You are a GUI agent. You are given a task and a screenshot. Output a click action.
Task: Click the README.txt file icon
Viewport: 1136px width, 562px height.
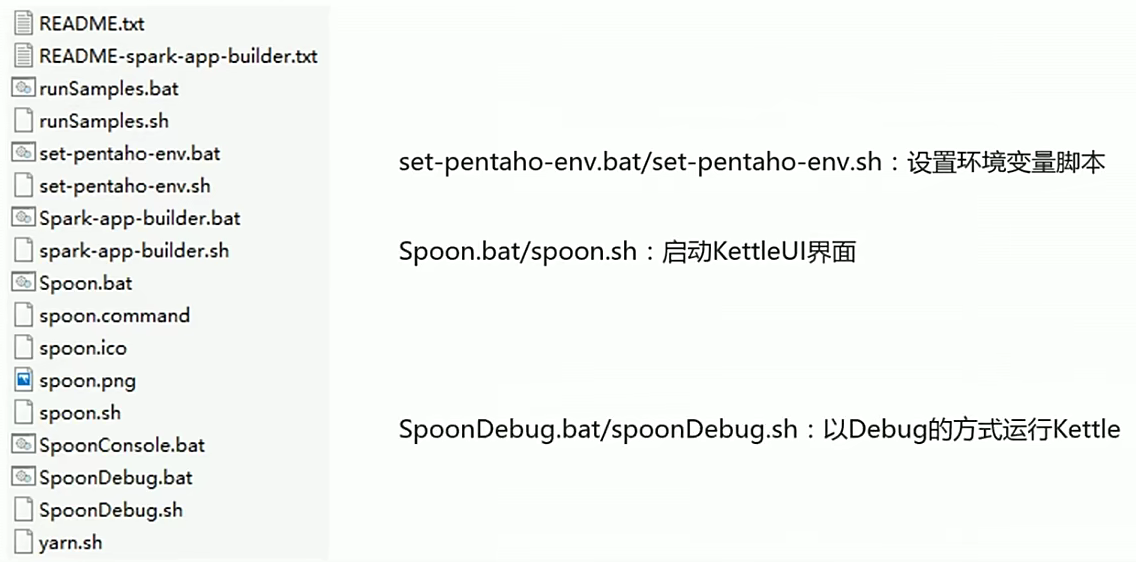click(x=24, y=23)
